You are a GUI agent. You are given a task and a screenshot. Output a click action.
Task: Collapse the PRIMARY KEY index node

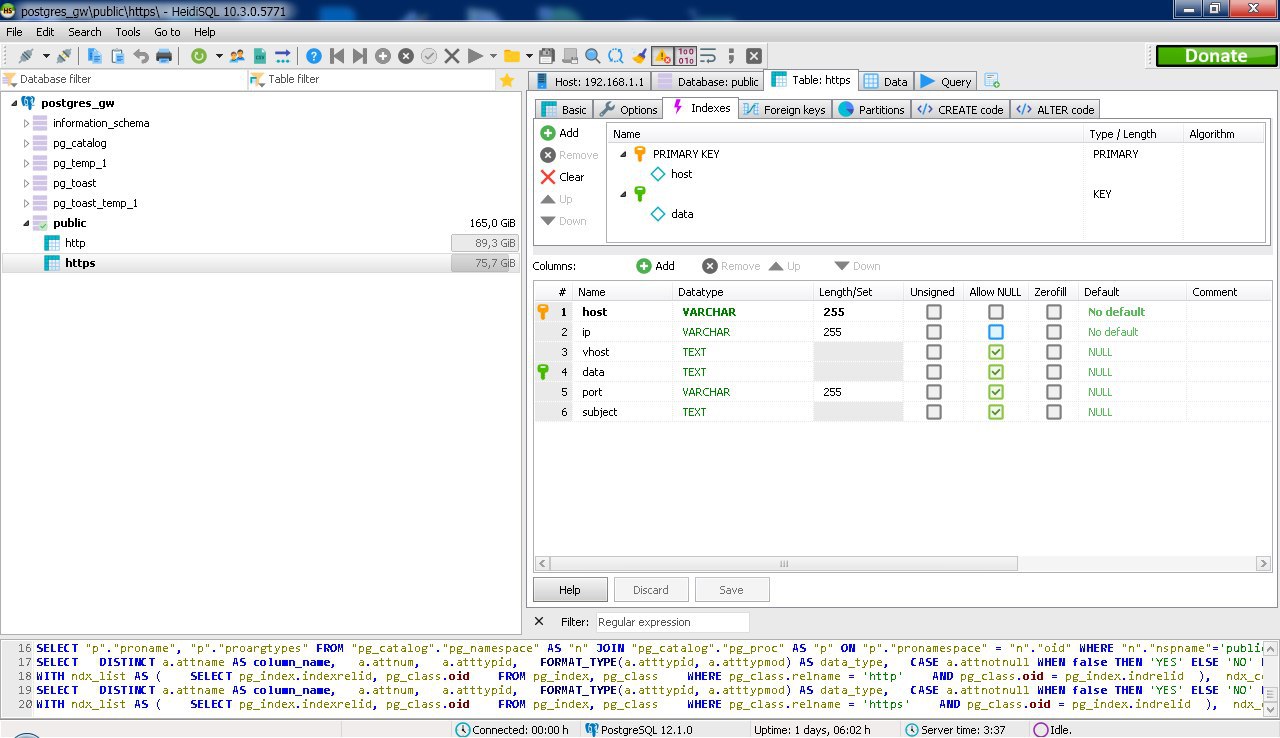pyautogui.click(x=623, y=154)
